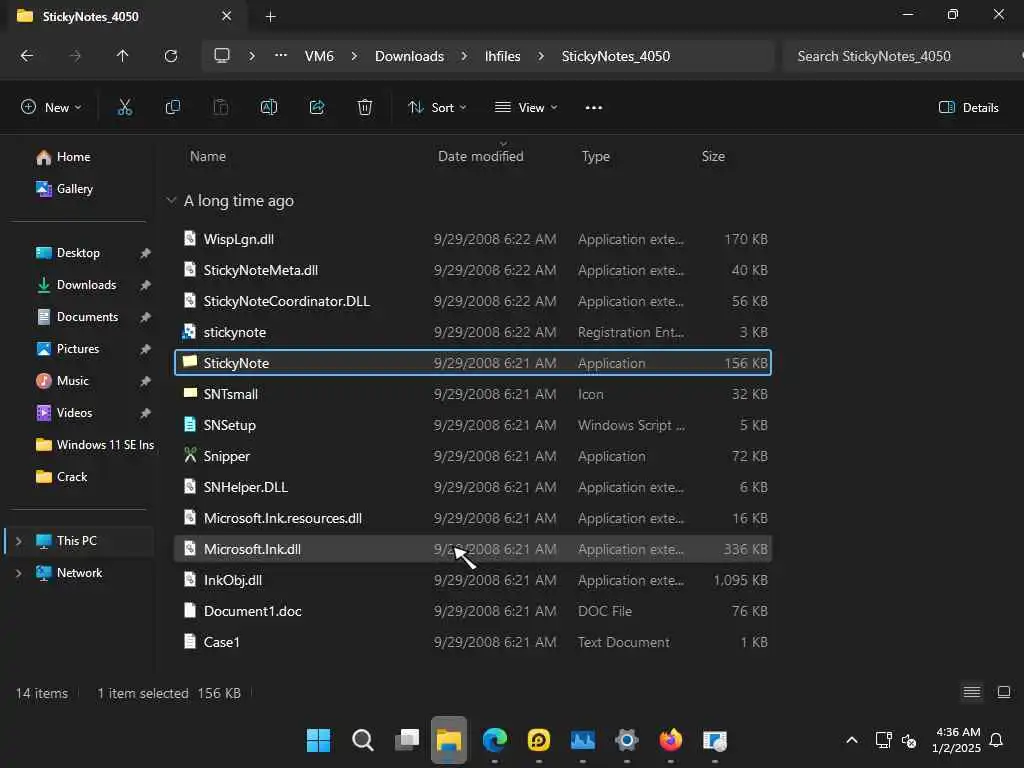This screenshot has height=768, width=1024.
Task: Select the WispLgn.dll file
Action: tap(473, 239)
